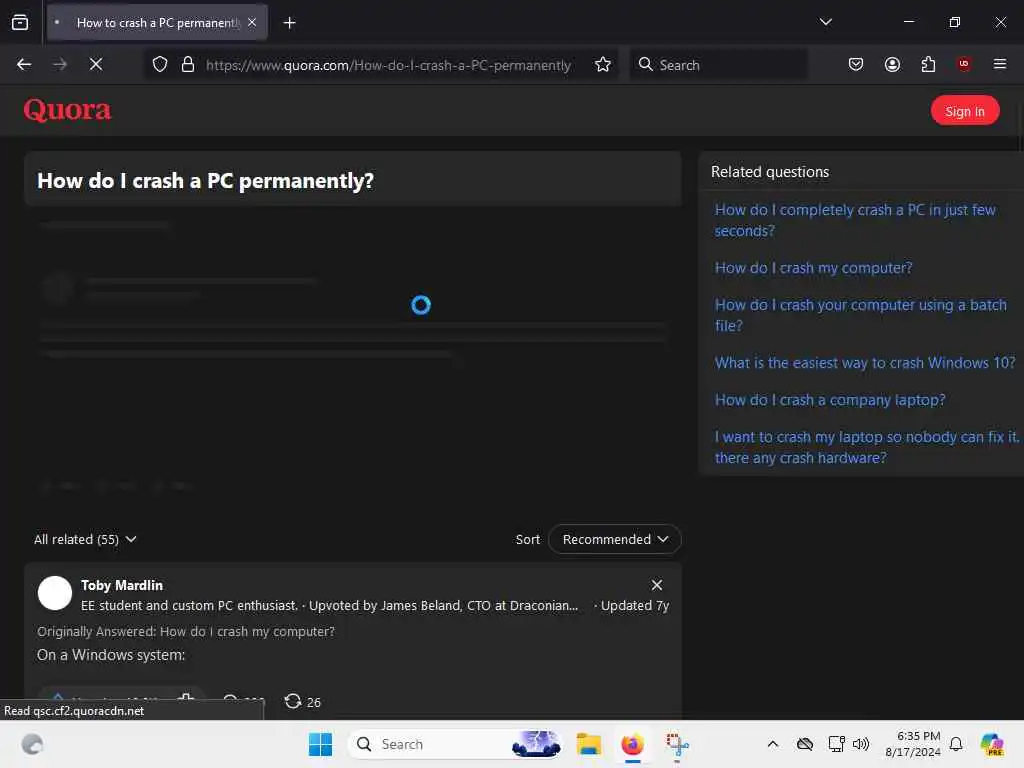This screenshot has height=768, width=1024.
Task: Open Firefox recent browsing tab list icon
Action: pos(20,23)
